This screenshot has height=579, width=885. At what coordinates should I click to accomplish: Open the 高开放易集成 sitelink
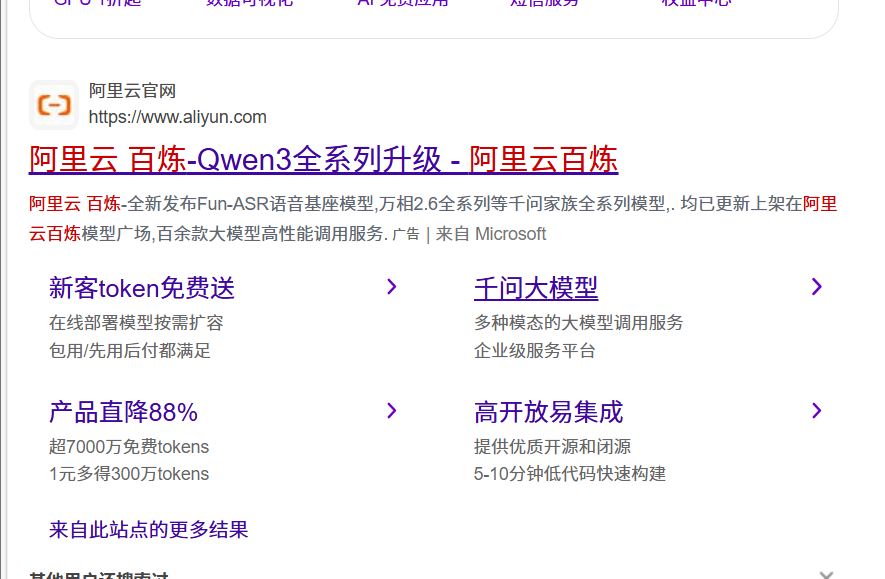tap(548, 412)
